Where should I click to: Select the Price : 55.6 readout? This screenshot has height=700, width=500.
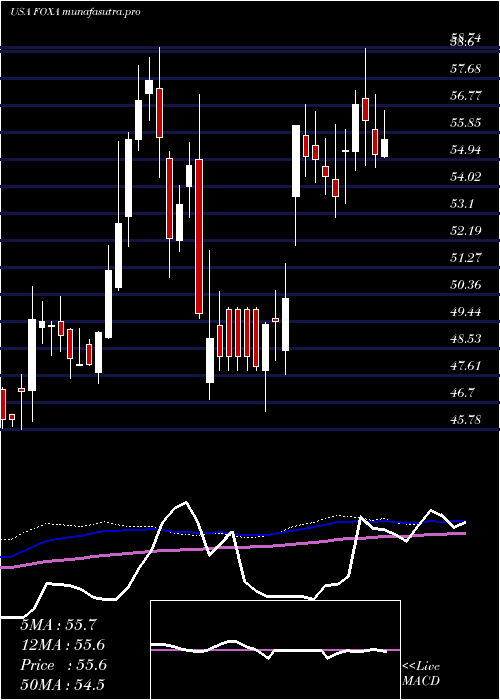point(63,665)
